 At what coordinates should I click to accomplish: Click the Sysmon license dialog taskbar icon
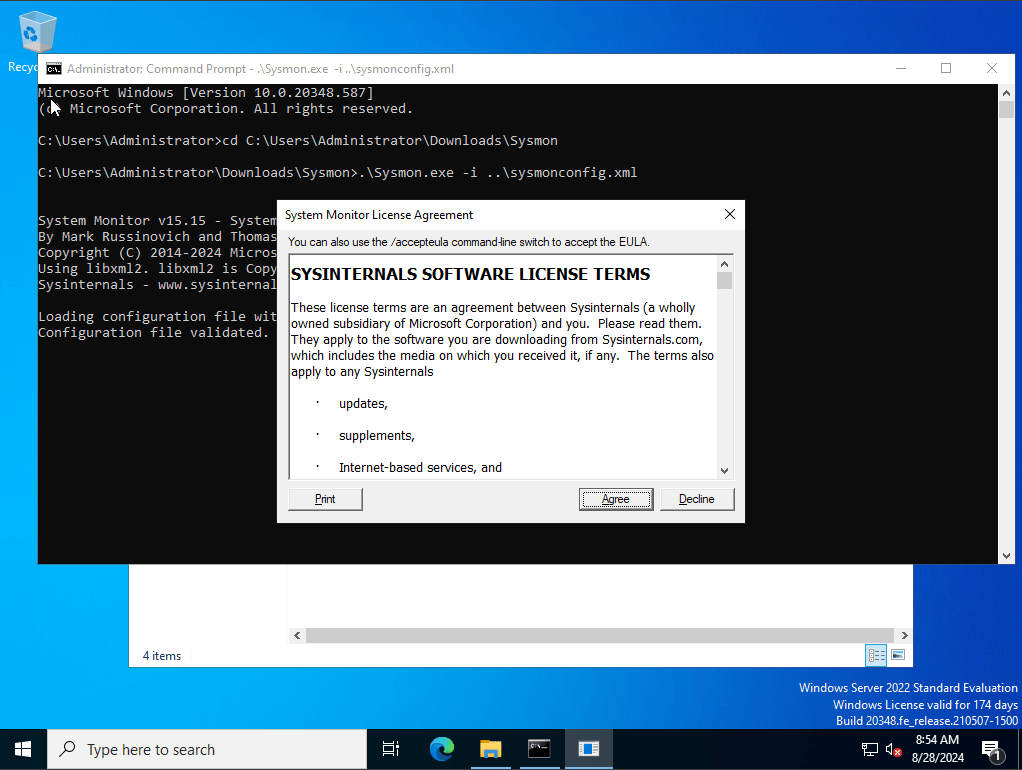(589, 749)
